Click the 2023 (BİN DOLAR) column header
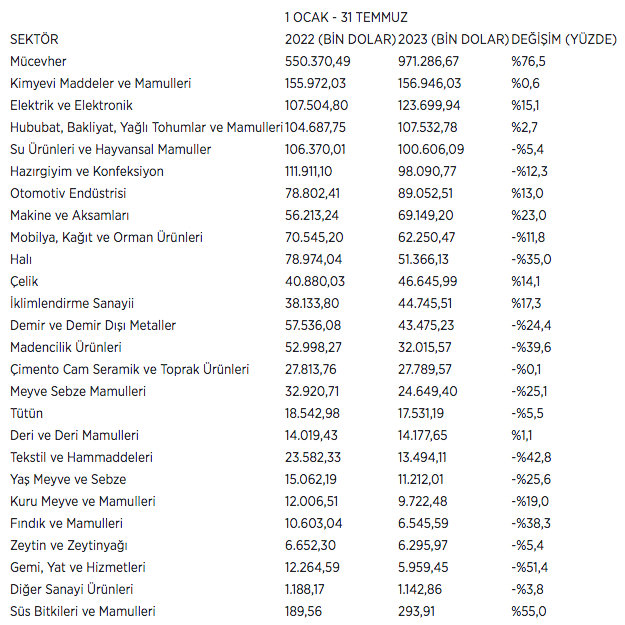625x625 pixels. click(x=451, y=39)
